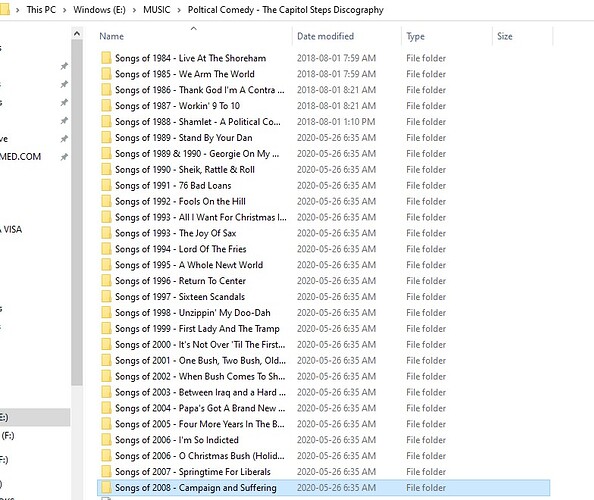Sort by Size column header
Viewport: 594px width, 500px height.
(x=505, y=36)
